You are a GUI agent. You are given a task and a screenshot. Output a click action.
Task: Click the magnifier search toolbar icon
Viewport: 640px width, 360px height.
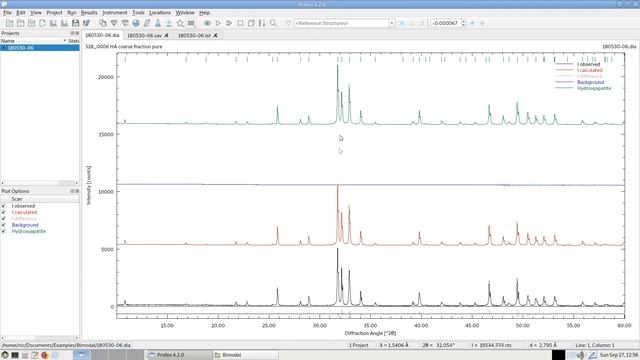(273, 23)
